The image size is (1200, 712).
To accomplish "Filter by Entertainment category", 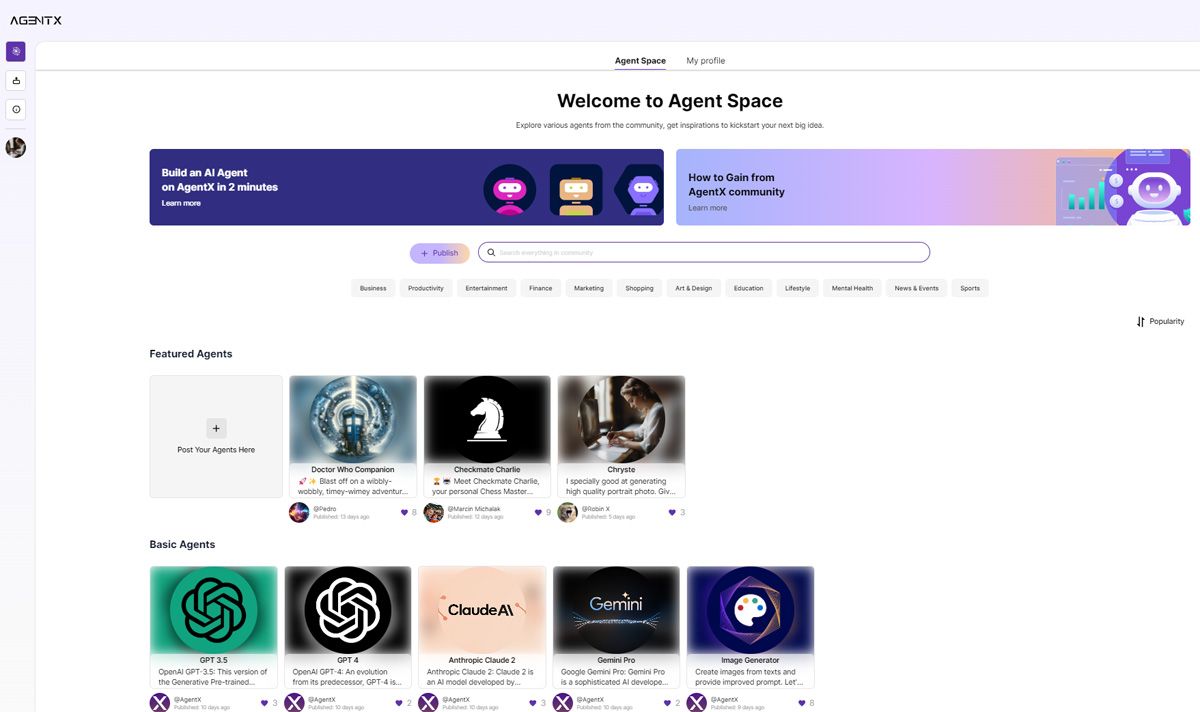I will coord(486,288).
